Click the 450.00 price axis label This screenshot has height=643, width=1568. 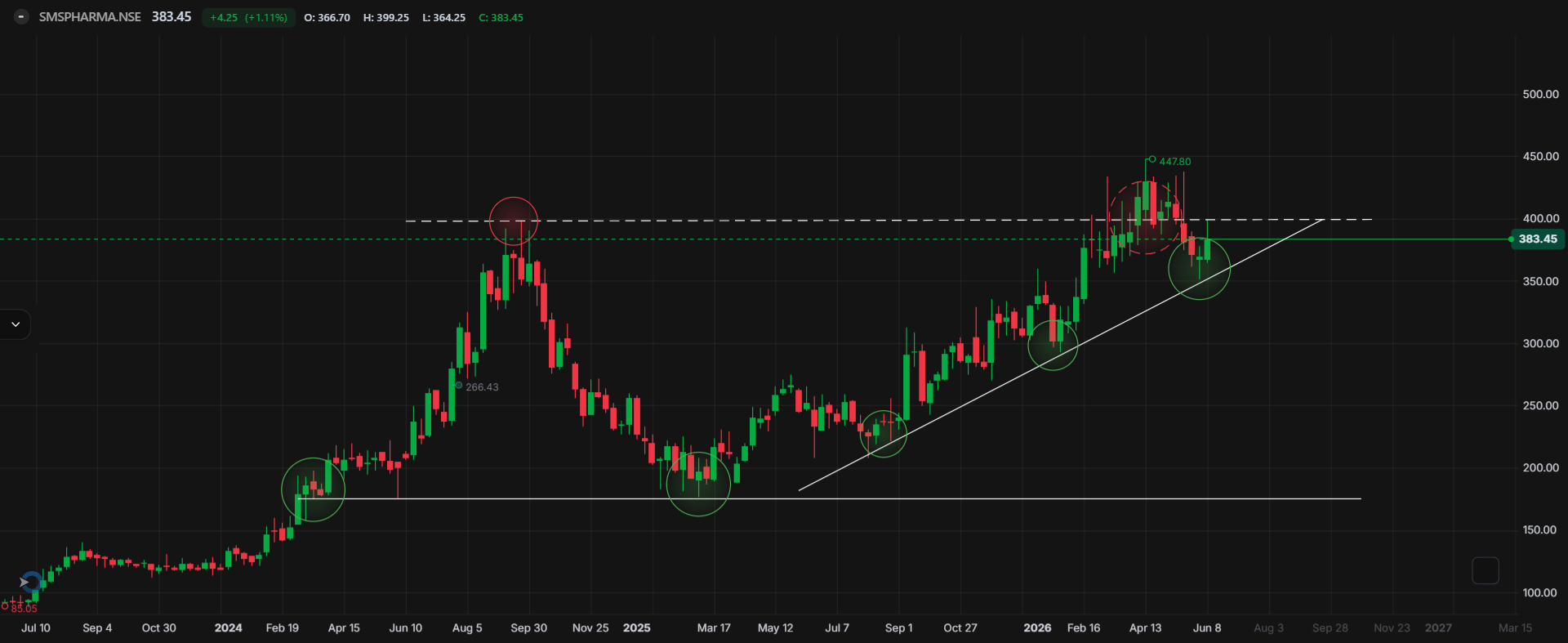click(x=1540, y=157)
